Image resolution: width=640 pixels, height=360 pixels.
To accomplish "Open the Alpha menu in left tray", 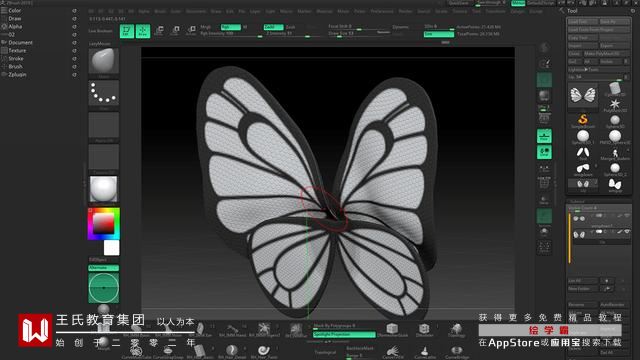I will pyautogui.click(x=16, y=27).
